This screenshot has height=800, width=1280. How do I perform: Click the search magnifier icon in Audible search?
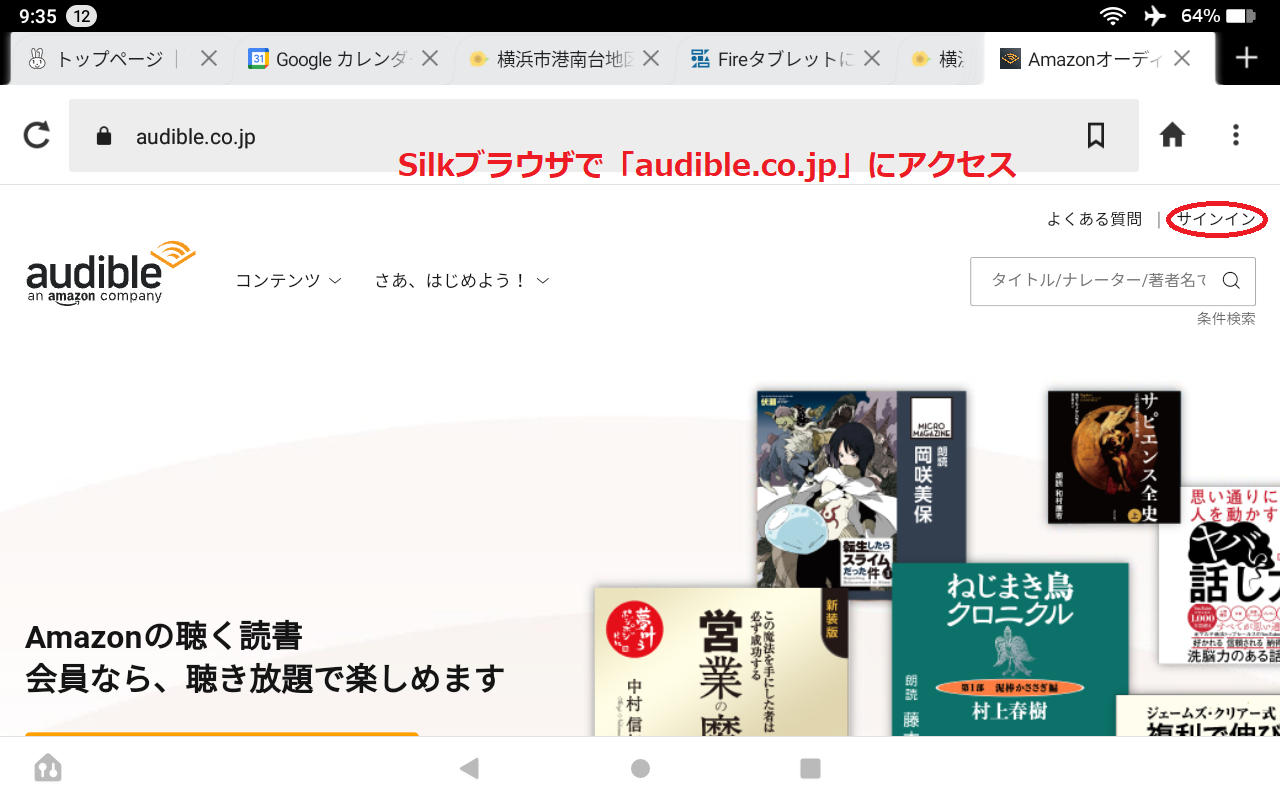click(x=1231, y=280)
